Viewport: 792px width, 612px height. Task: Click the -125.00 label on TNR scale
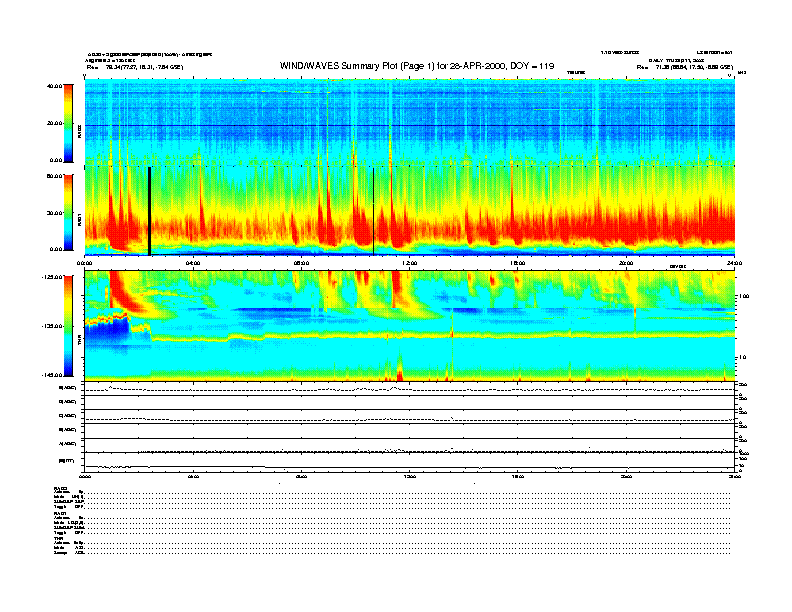pos(52,277)
